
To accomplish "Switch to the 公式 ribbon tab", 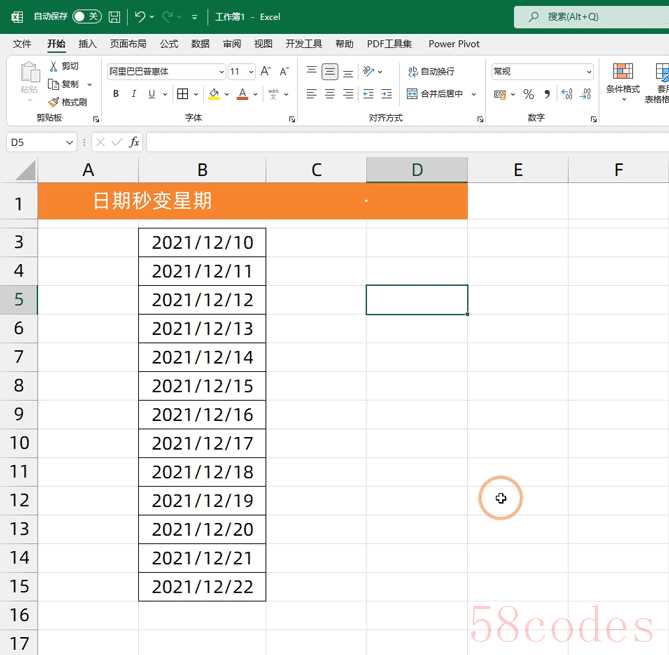I will [169, 44].
